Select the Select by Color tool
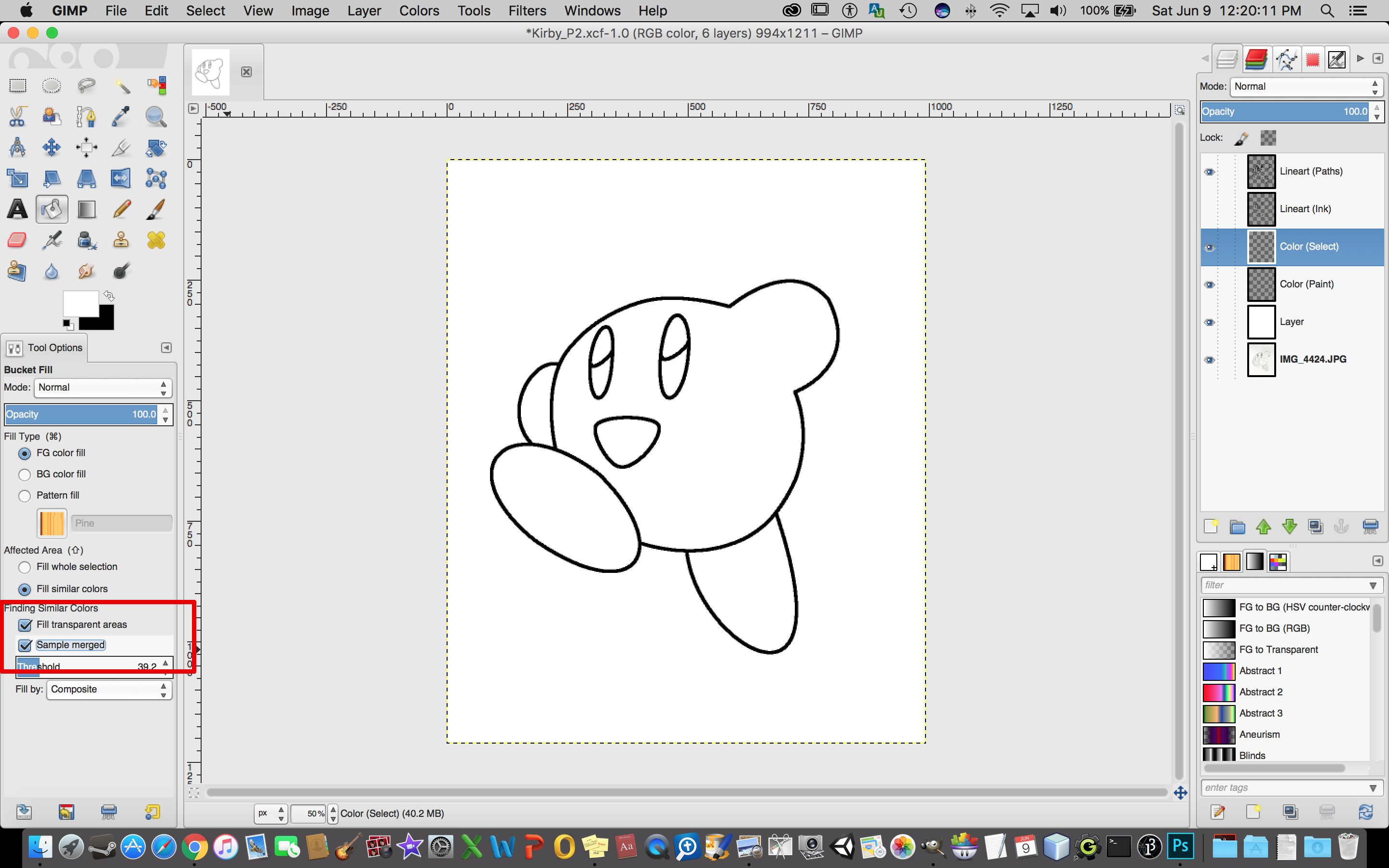The height and width of the screenshot is (868, 1389). pos(156,86)
